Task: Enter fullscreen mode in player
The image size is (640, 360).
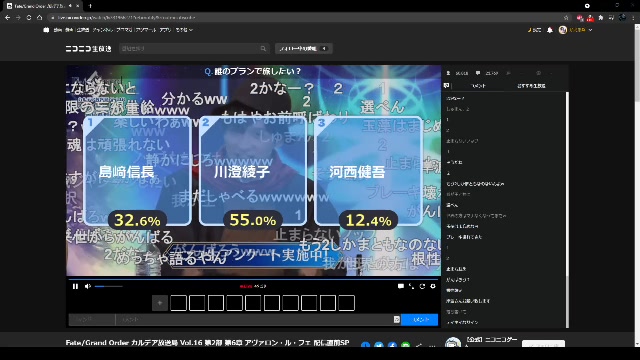Action: (411, 287)
